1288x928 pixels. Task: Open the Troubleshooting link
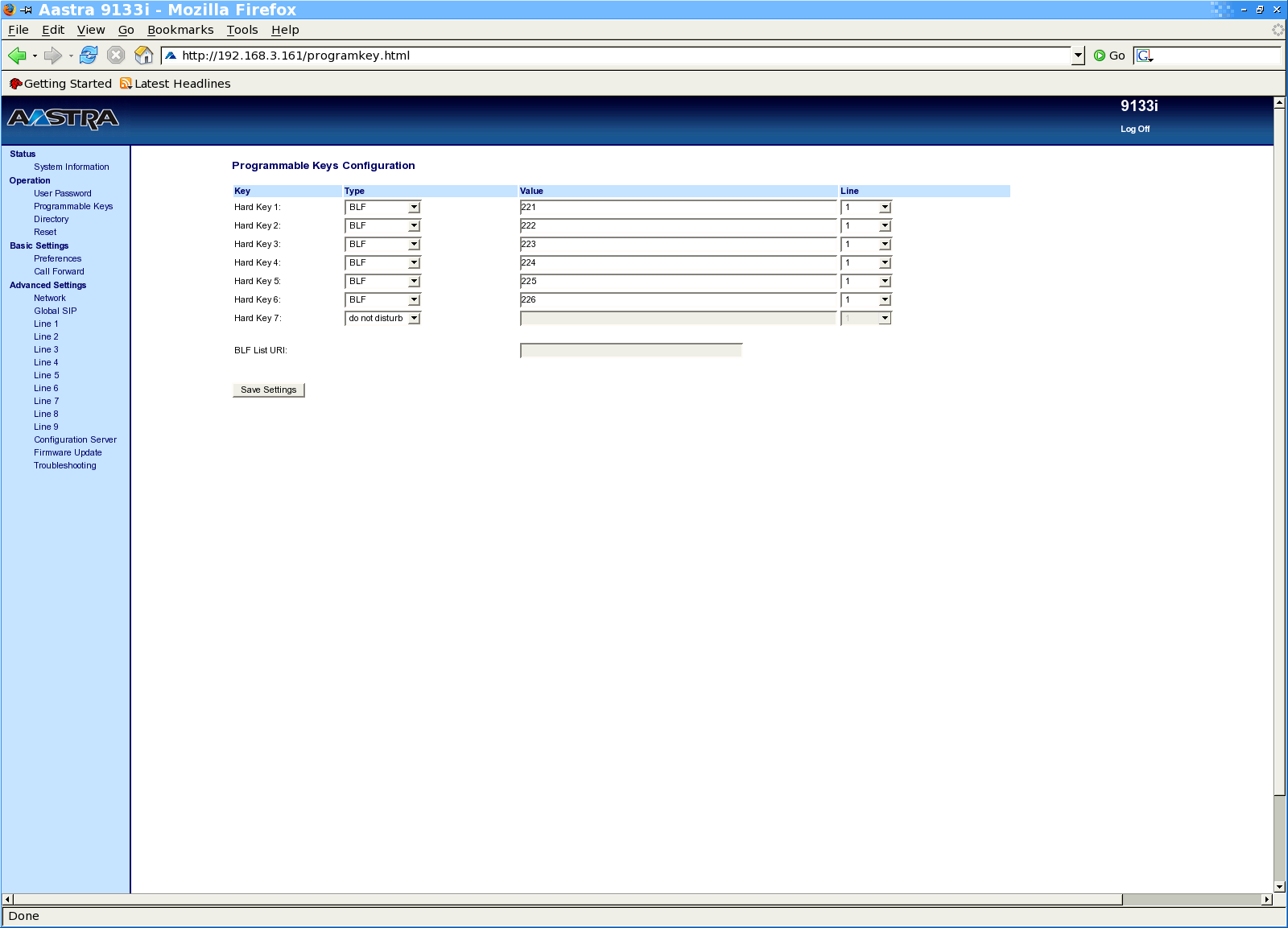(x=65, y=466)
